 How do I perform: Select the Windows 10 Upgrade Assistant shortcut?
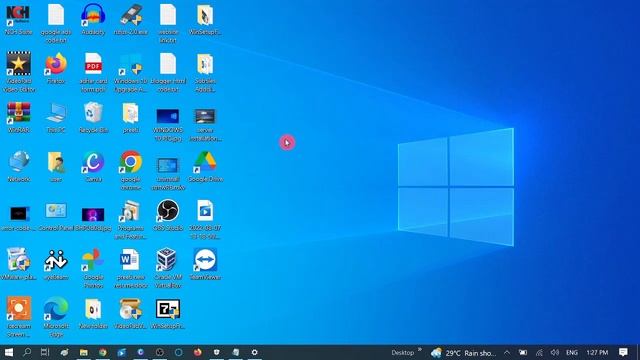(131, 73)
